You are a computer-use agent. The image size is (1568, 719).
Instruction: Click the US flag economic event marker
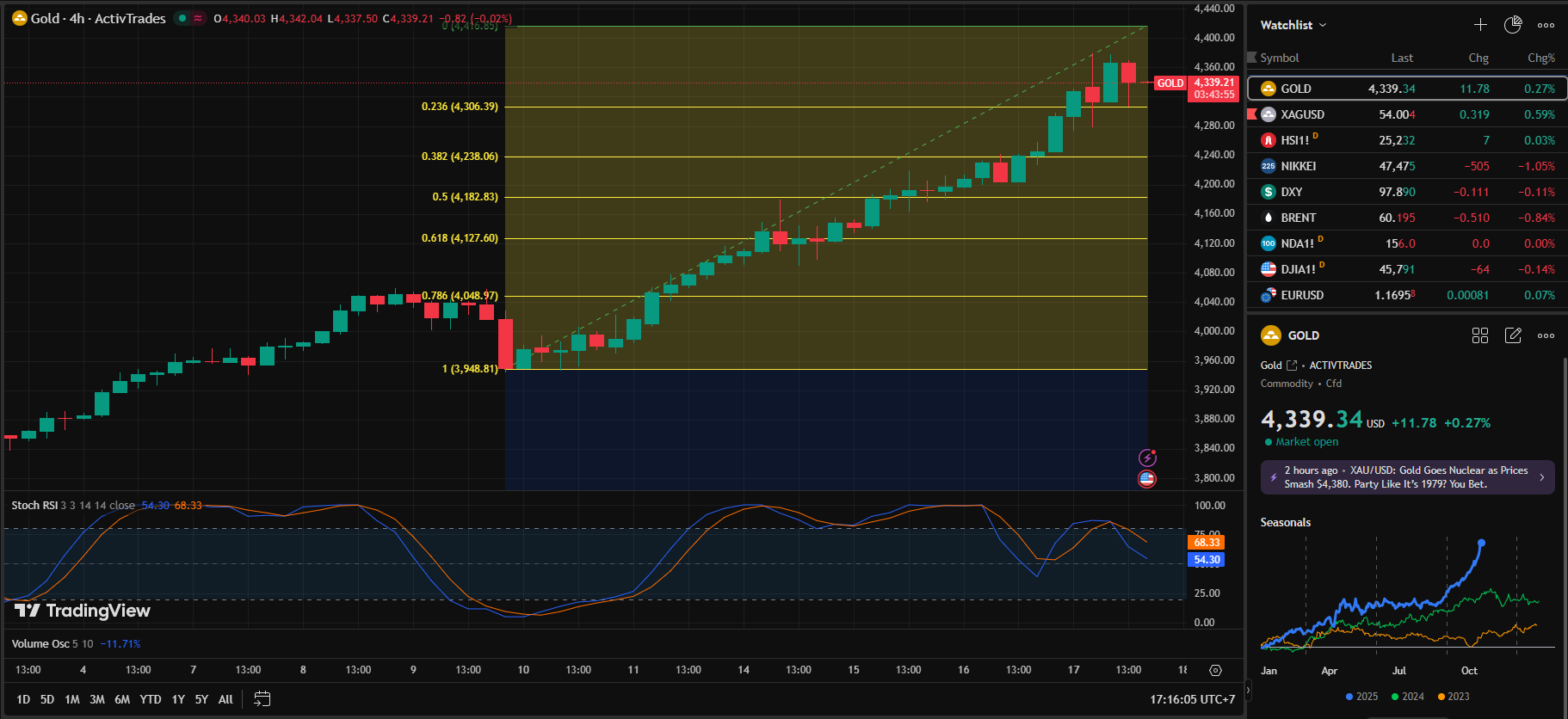click(1147, 479)
